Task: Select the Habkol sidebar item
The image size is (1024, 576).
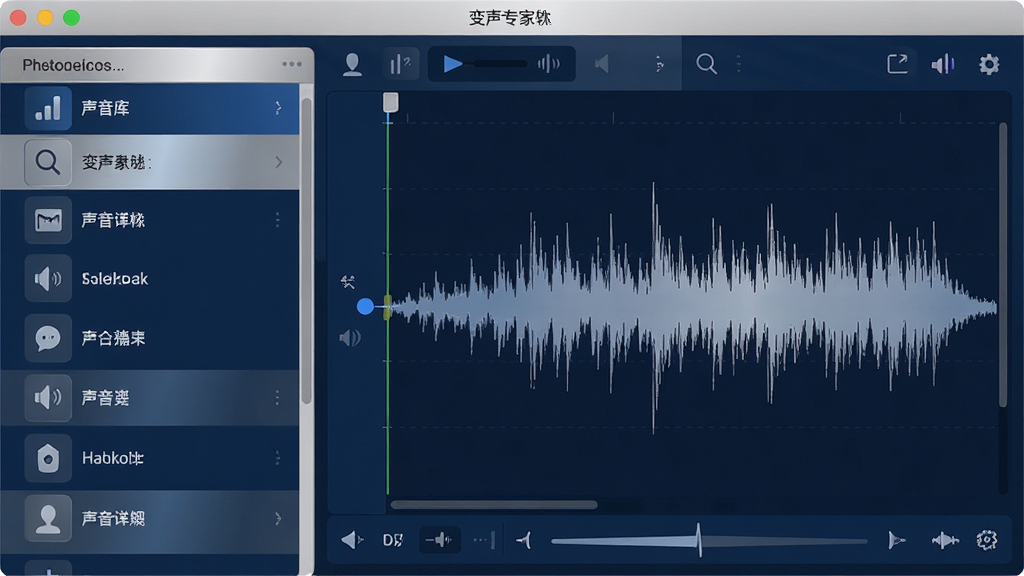Action: pos(150,458)
